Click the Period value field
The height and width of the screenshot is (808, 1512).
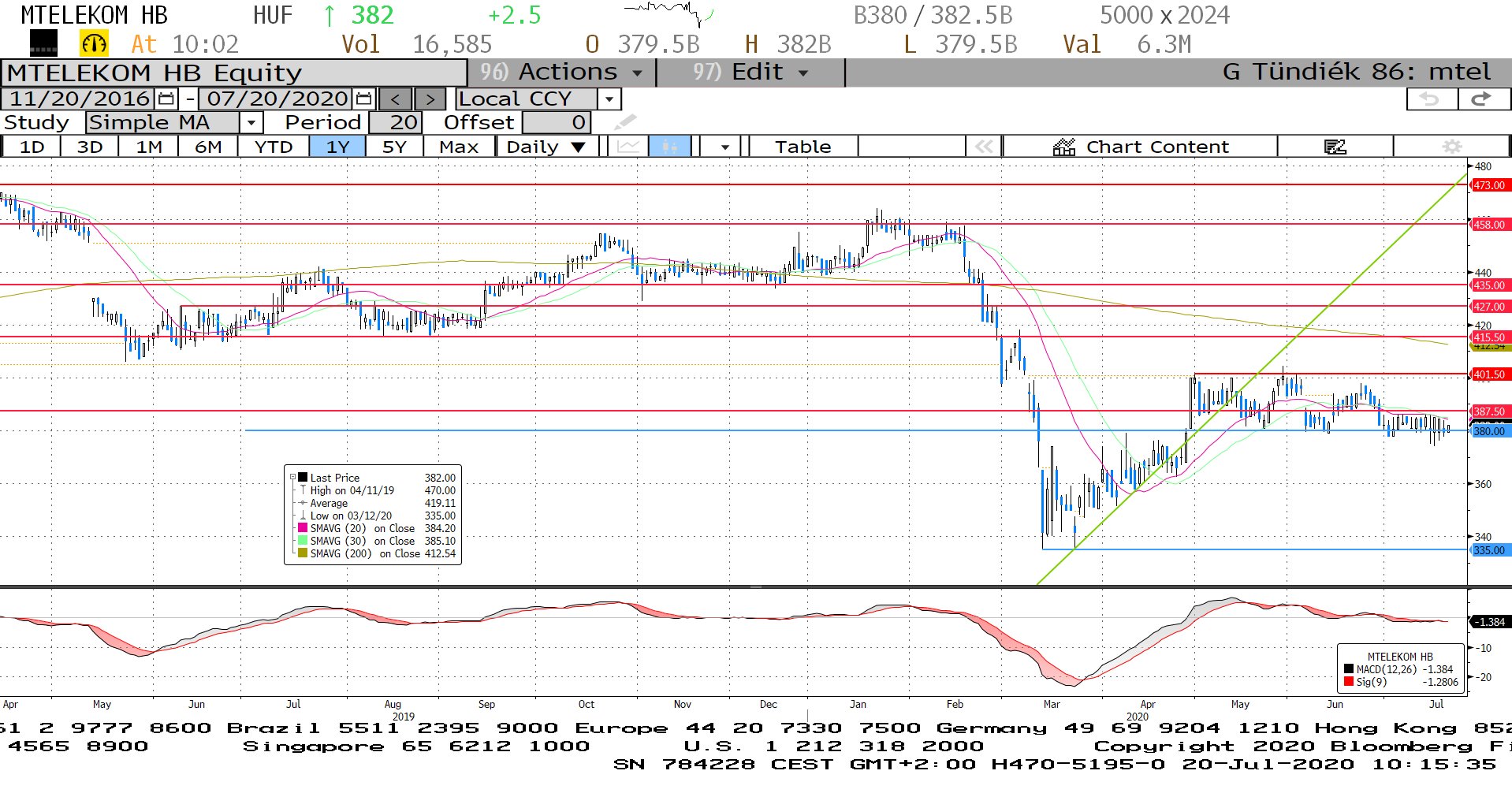395,122
